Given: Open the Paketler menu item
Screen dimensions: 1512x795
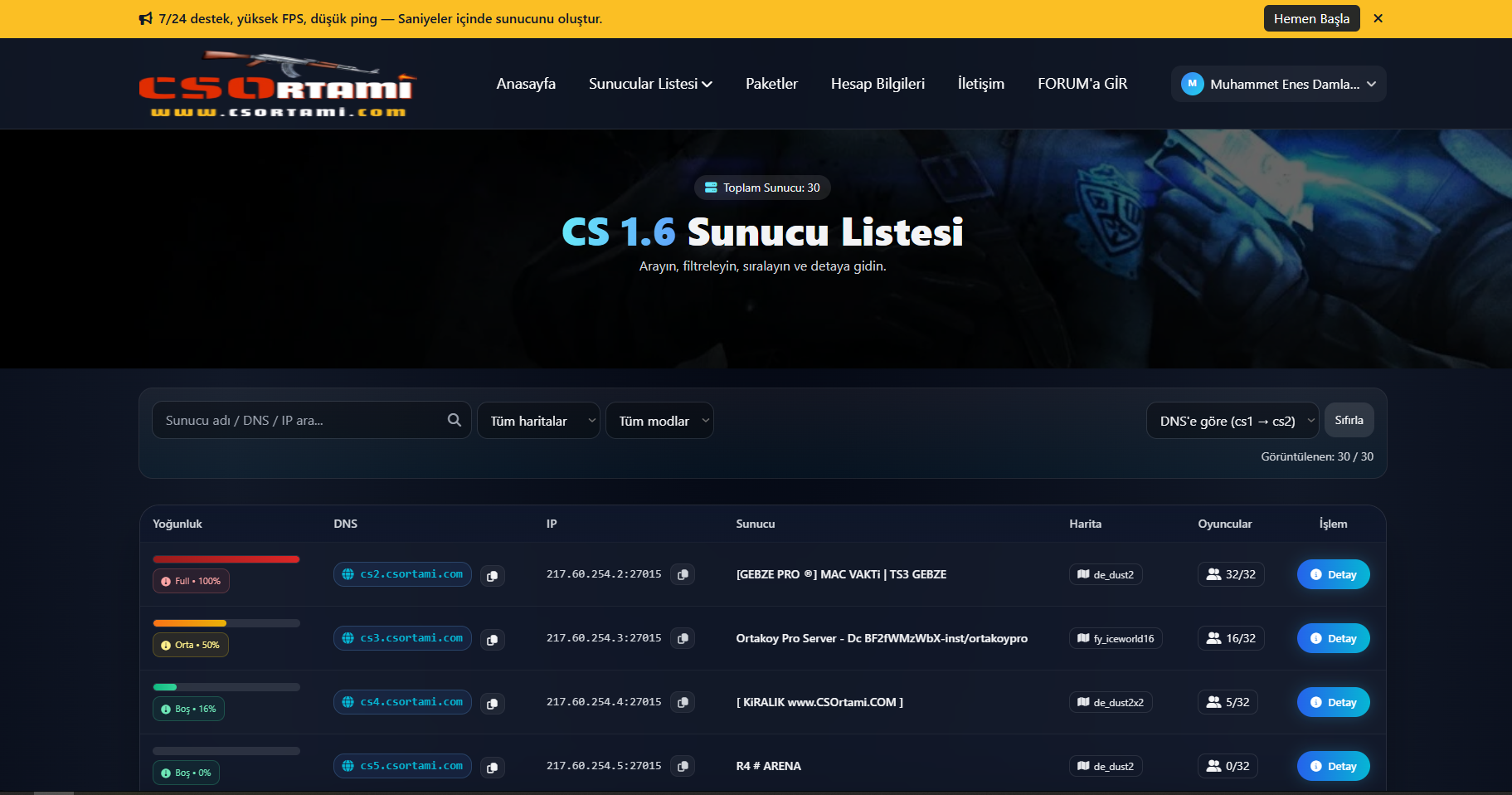Looking at the screenshot, I should tap(771, 84).
